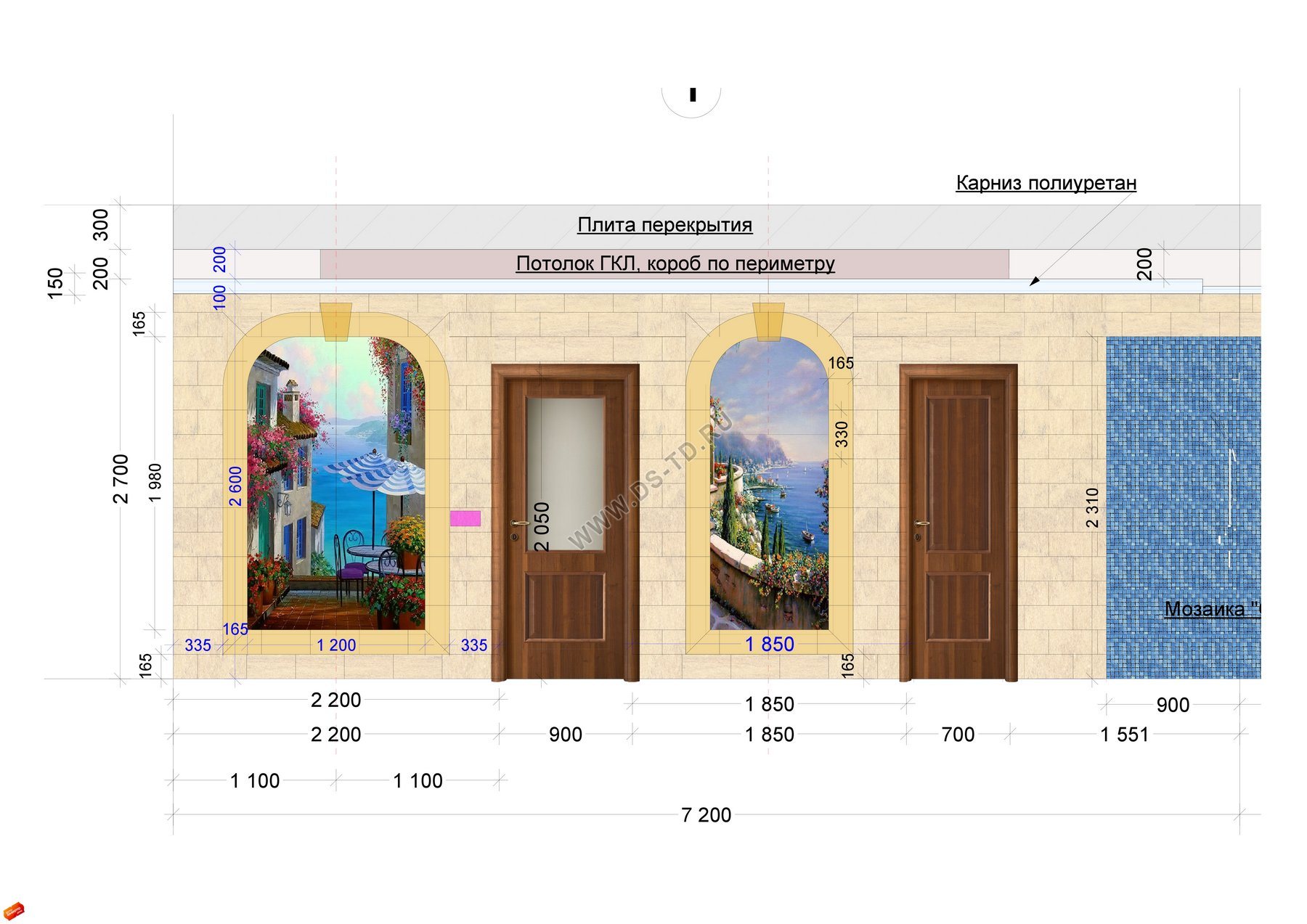Click the "900" dimension below the glass door
1307x924 pixels.
[566, 735]
